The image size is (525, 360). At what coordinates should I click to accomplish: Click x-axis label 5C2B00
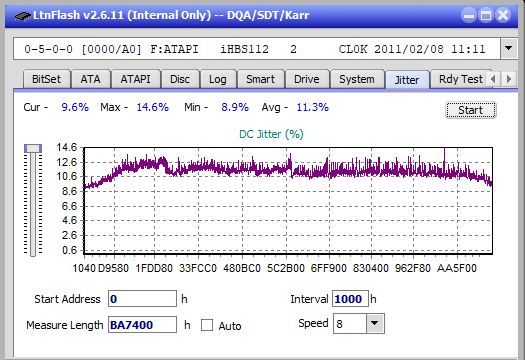coord(286,268)
